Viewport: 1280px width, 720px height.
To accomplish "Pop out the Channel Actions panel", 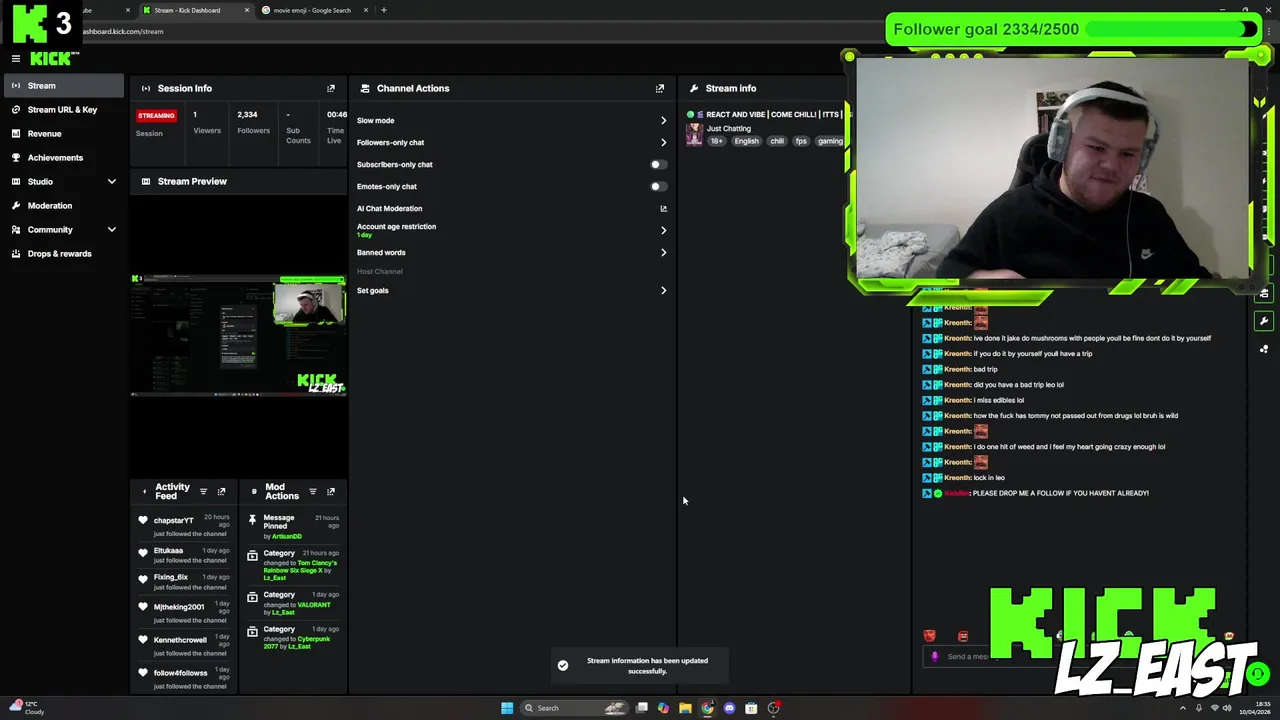I will point(660,88).
